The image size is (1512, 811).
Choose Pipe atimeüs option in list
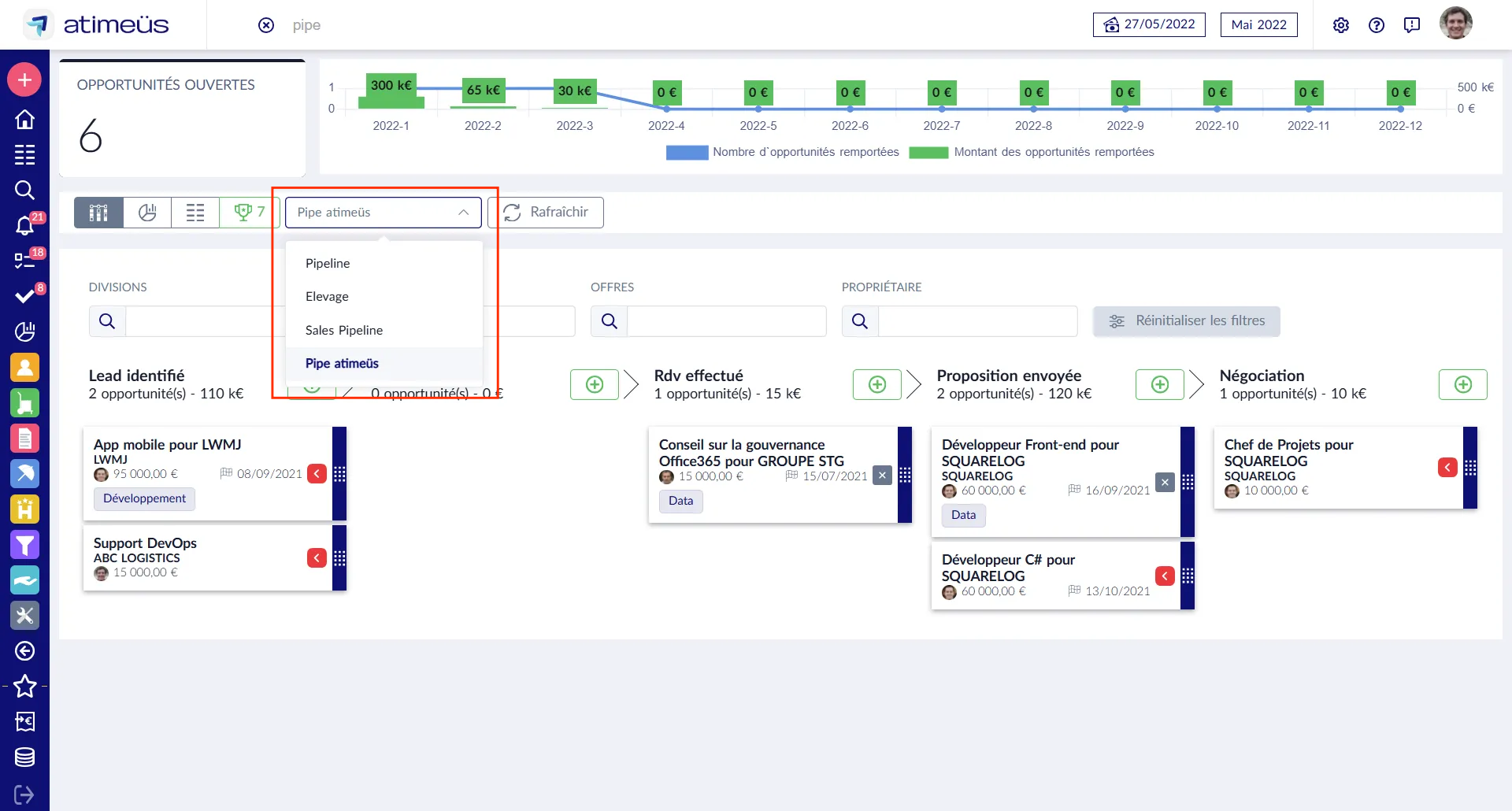pos(384,363)
